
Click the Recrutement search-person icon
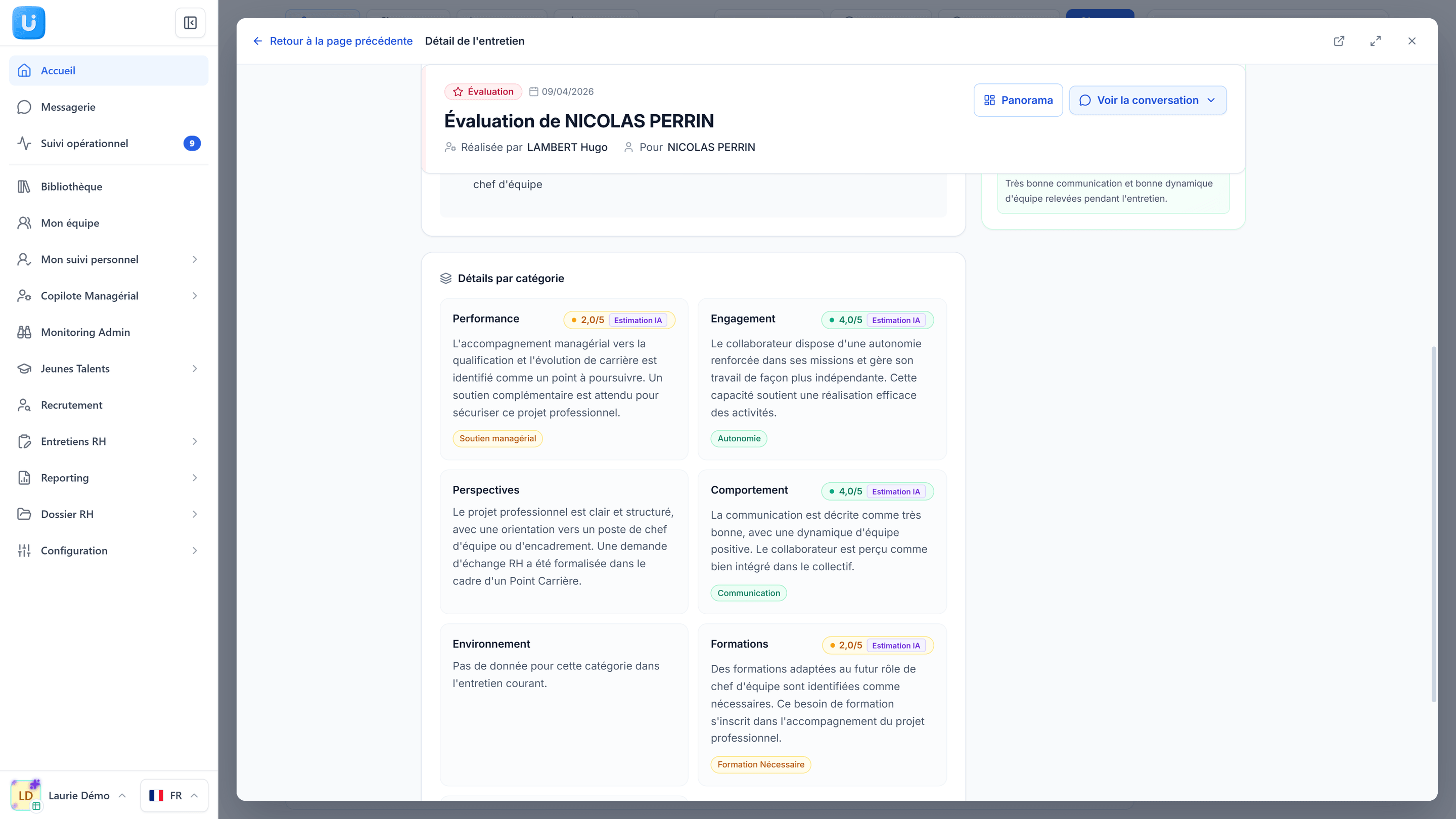point(24,404)
